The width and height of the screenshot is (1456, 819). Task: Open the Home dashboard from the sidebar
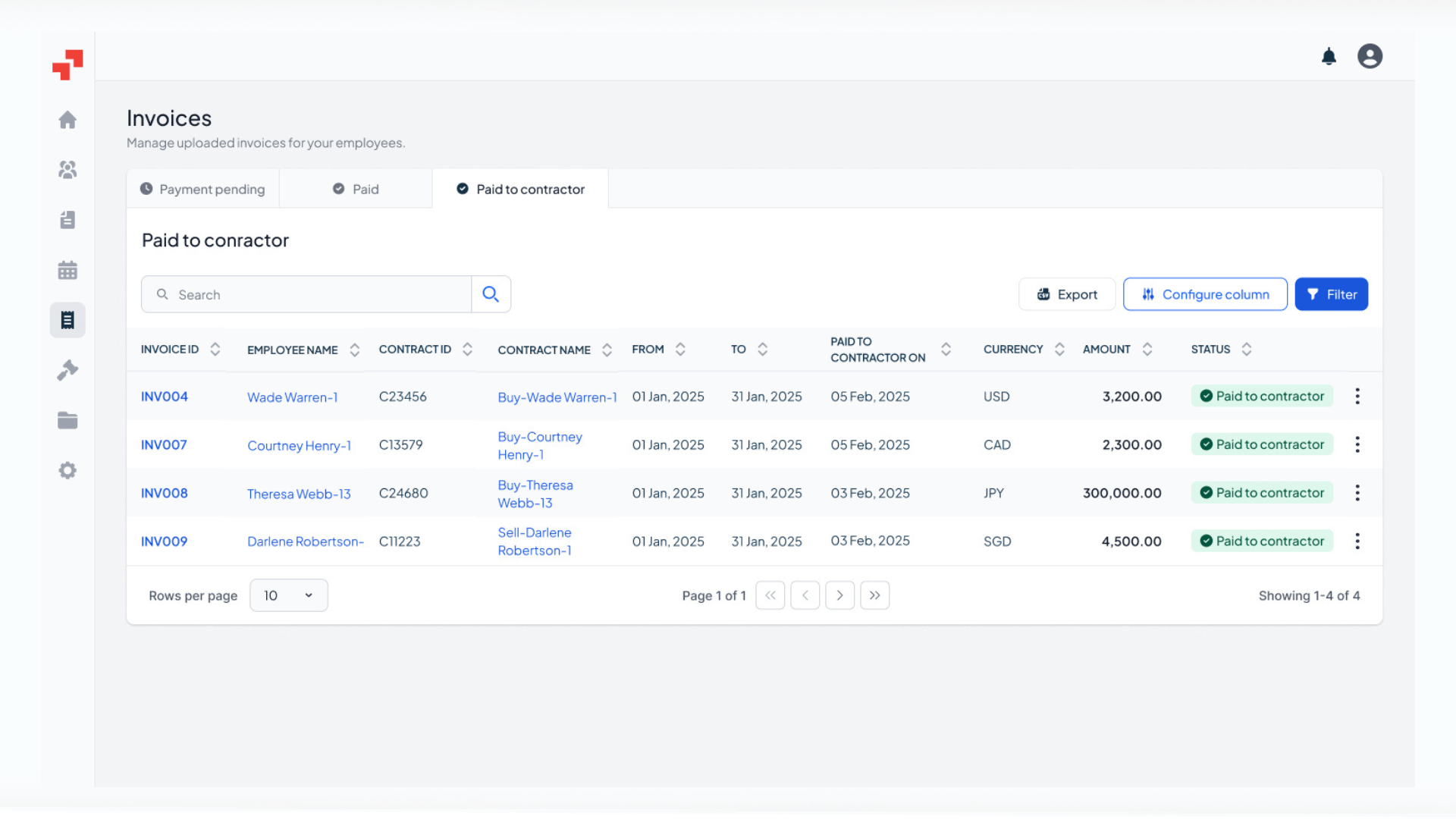67,120
